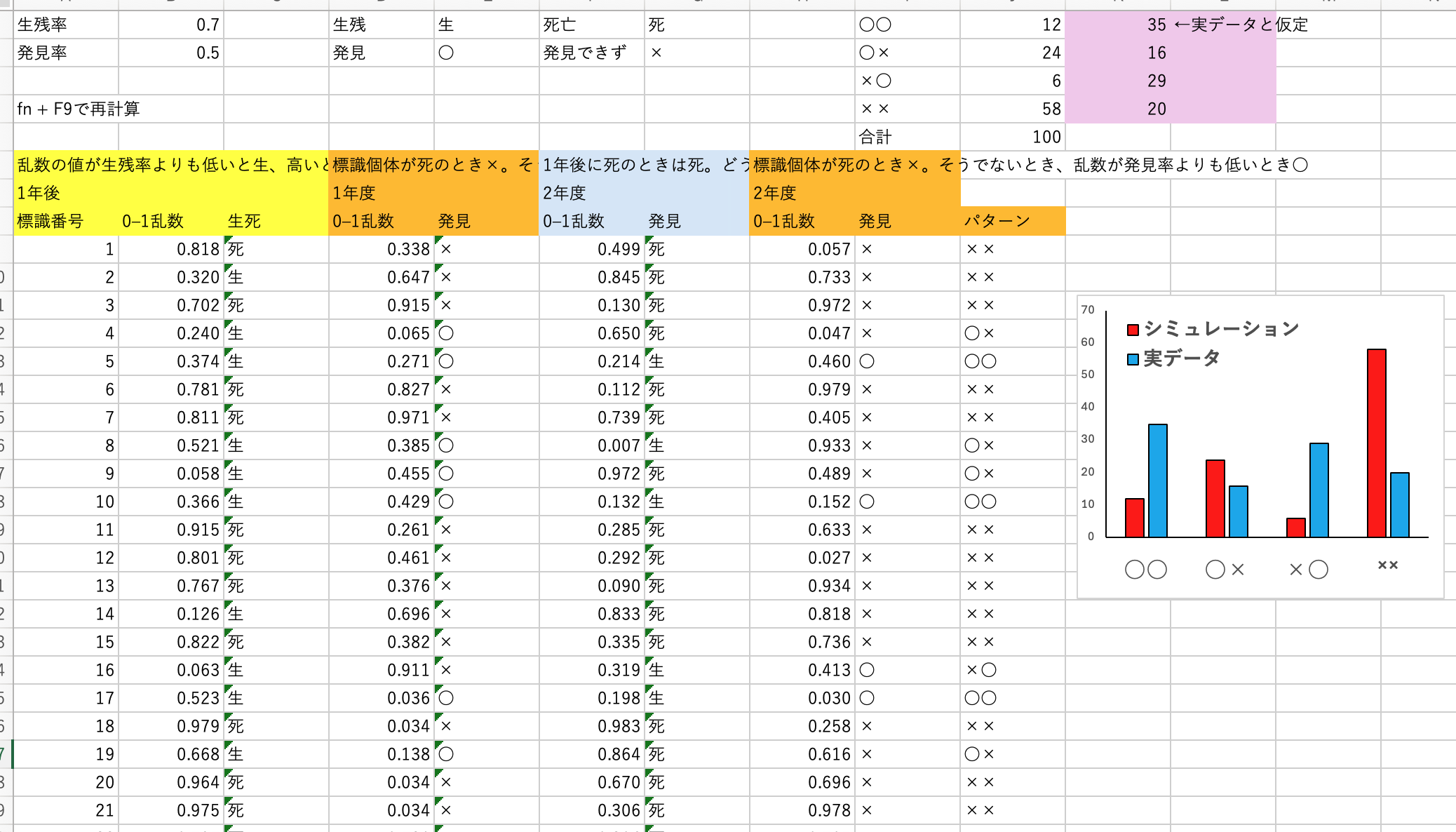
Task: Select the パターン header cell
Action: (x=1013, y=222)
